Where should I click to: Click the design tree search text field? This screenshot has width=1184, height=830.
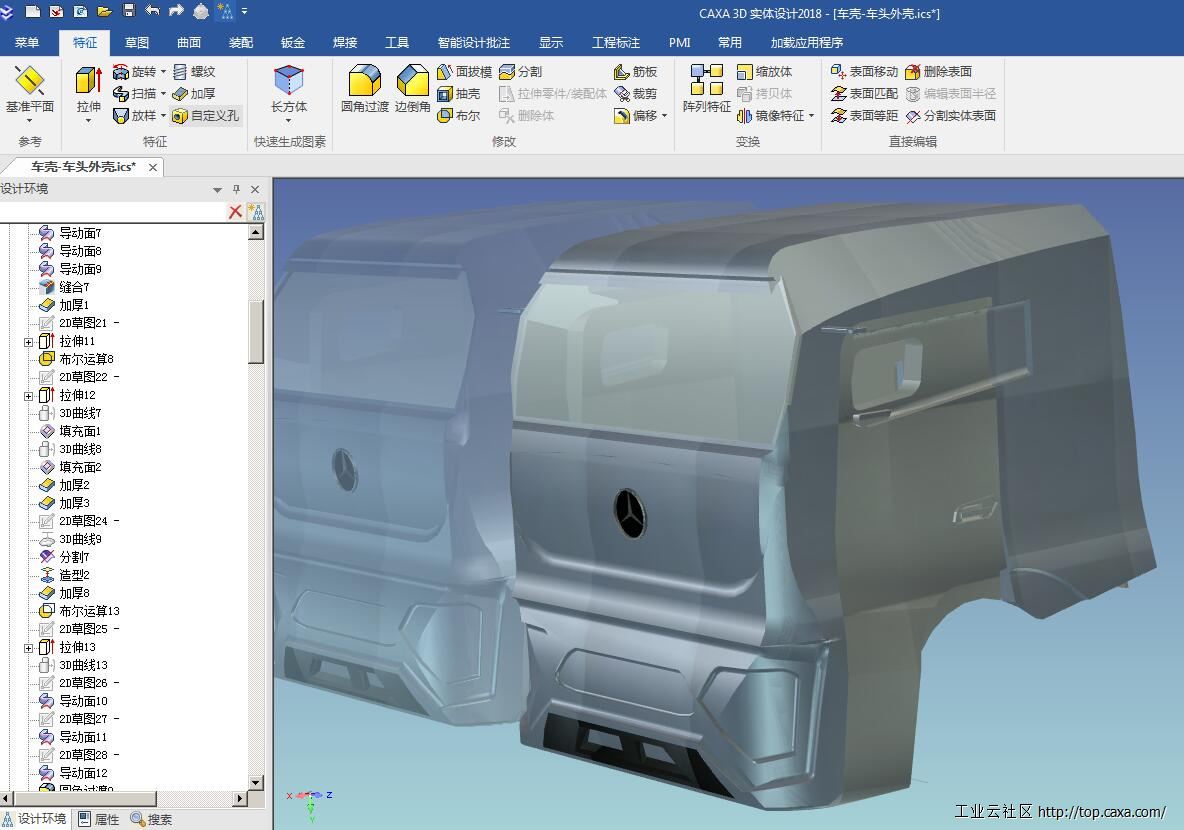coord(113,212)
